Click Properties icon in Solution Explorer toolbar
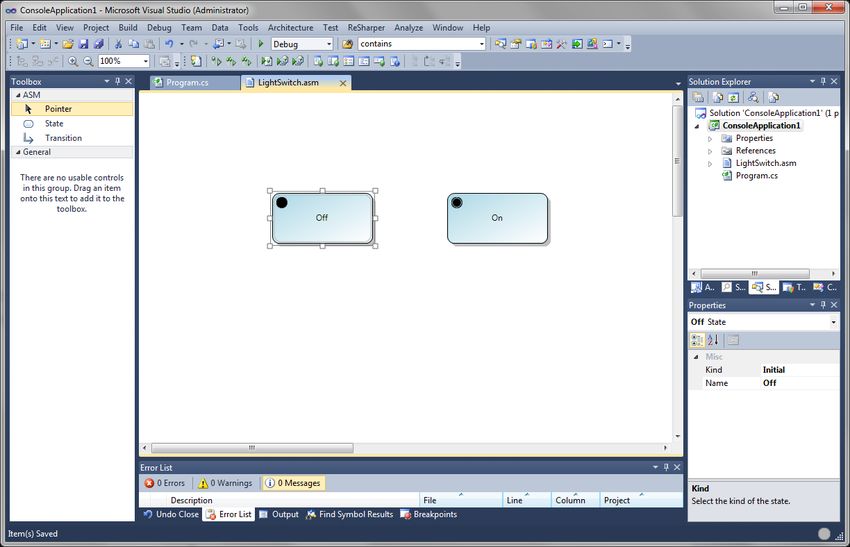The height and width of the screenshot is (547, 850). pos(698,98)
